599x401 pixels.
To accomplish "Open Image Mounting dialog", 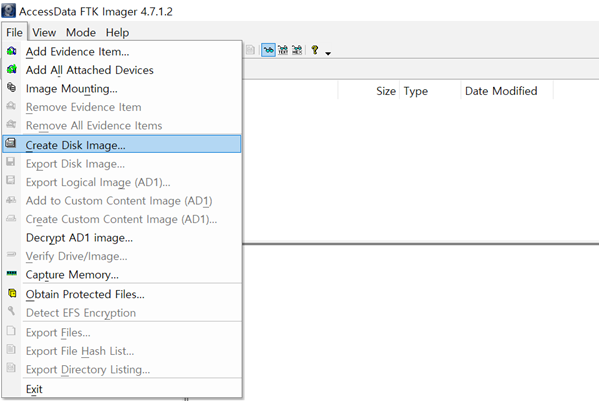I will [122, 89].
